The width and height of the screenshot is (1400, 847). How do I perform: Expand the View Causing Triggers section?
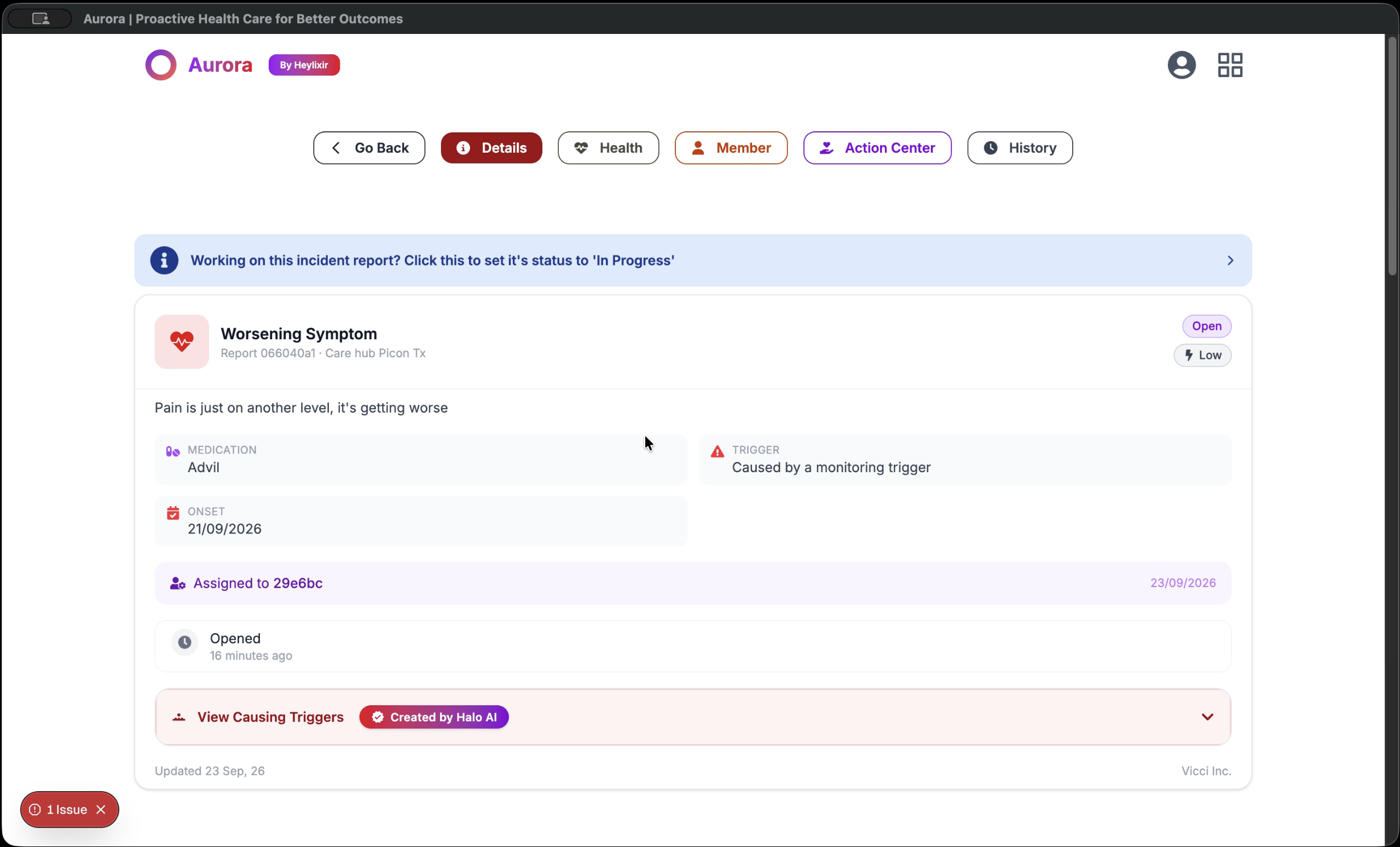(693, 717)
